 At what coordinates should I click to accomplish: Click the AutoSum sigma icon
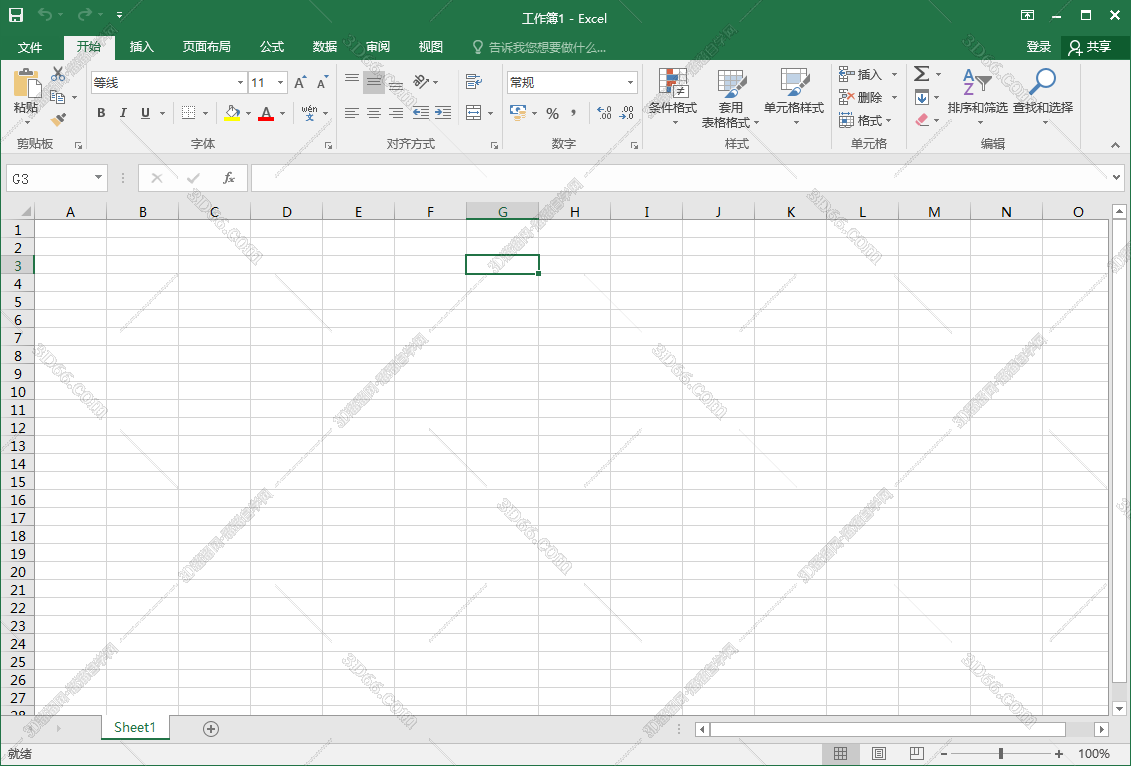click(x=921, y=74)
